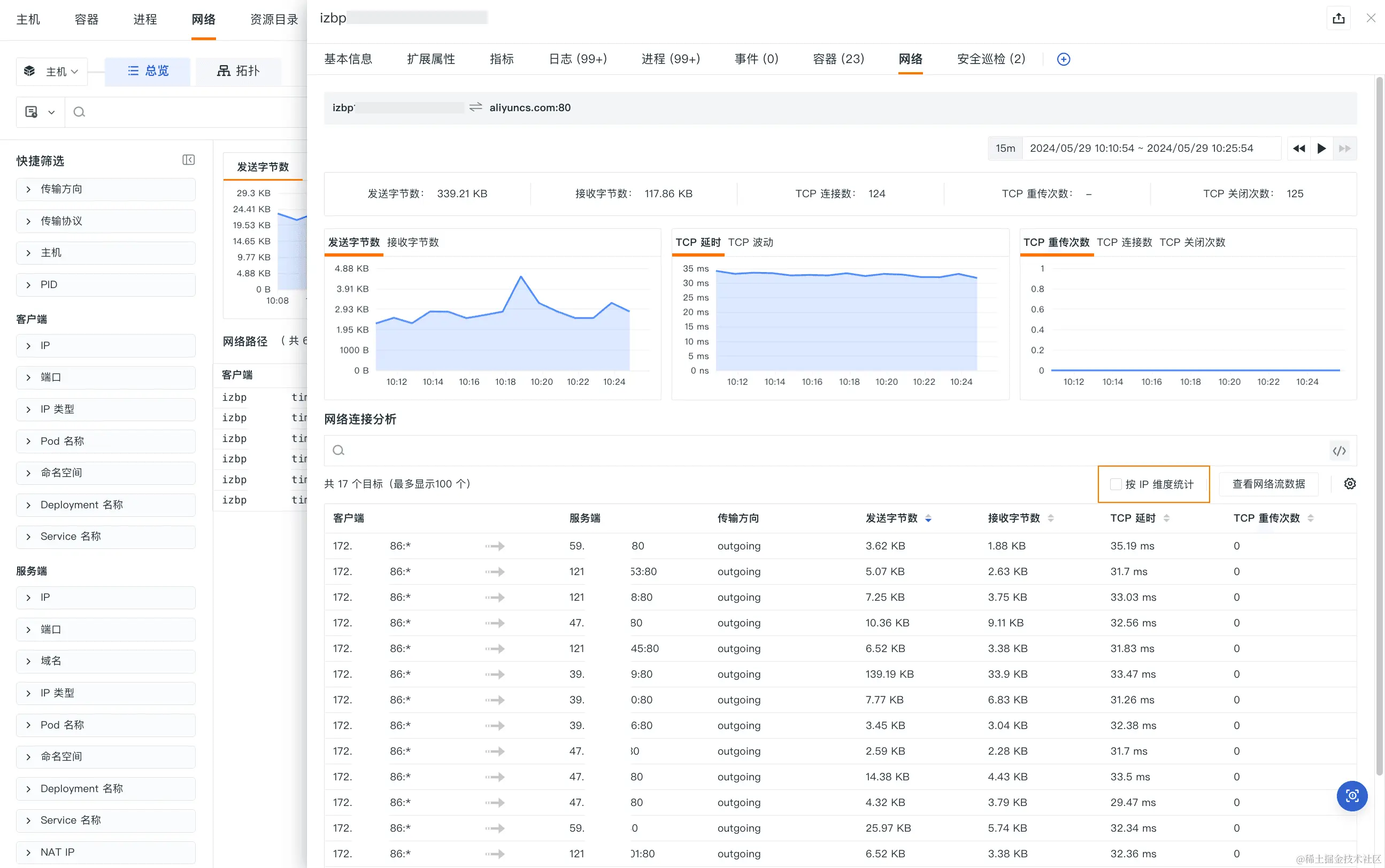Click the plus icon after the 安全巡检 tab
The height and width of the screenshot is (868, 1385).
point(1064,59)
